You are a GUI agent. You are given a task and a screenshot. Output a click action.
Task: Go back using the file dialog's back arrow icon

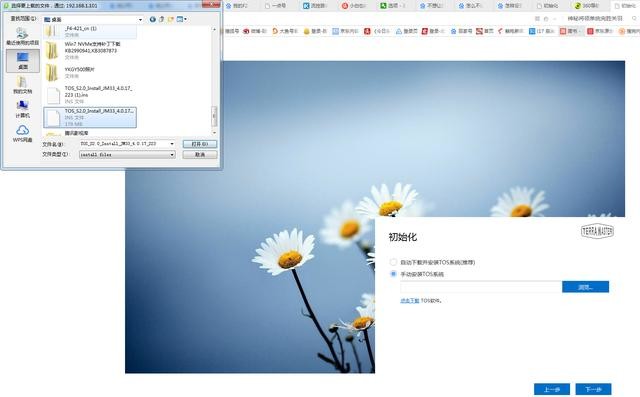[x=153, y=19]
